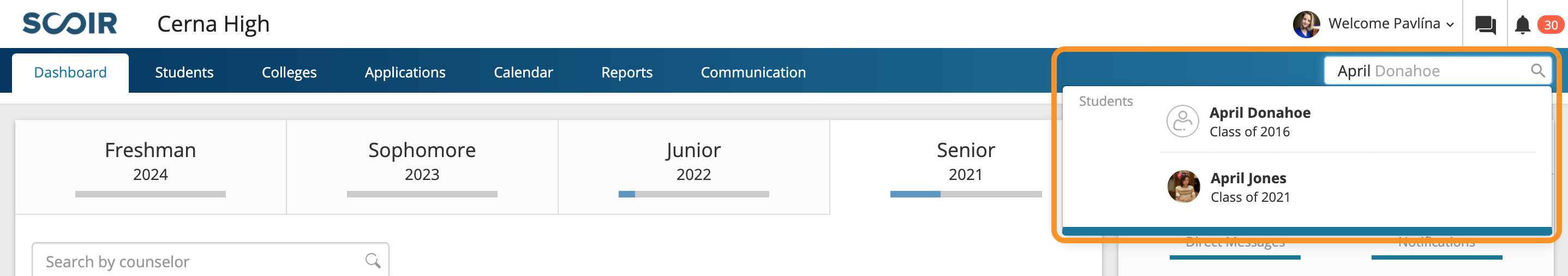Click the SCOIR logo
The height and width of the screenshot is (276, 1568).
click(69, 23)
